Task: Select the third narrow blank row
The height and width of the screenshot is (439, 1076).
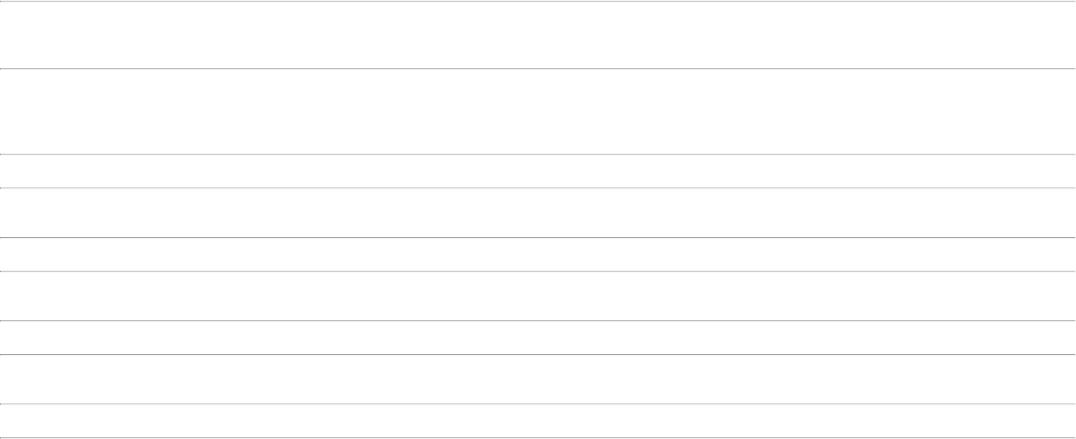Action: [538, 337]
